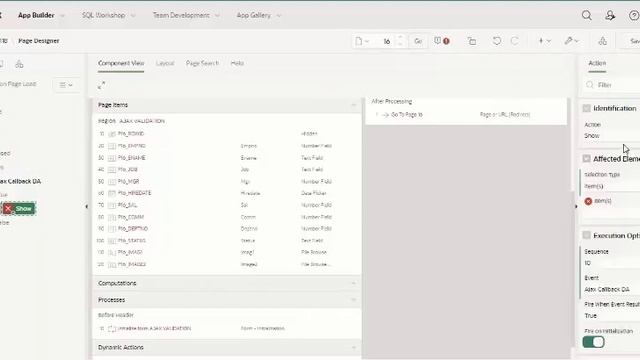Image resolution: width=640 pixels, height=360 pixels.
Task: Select the Go To Page 16 branch row
Action: point(467,115)
